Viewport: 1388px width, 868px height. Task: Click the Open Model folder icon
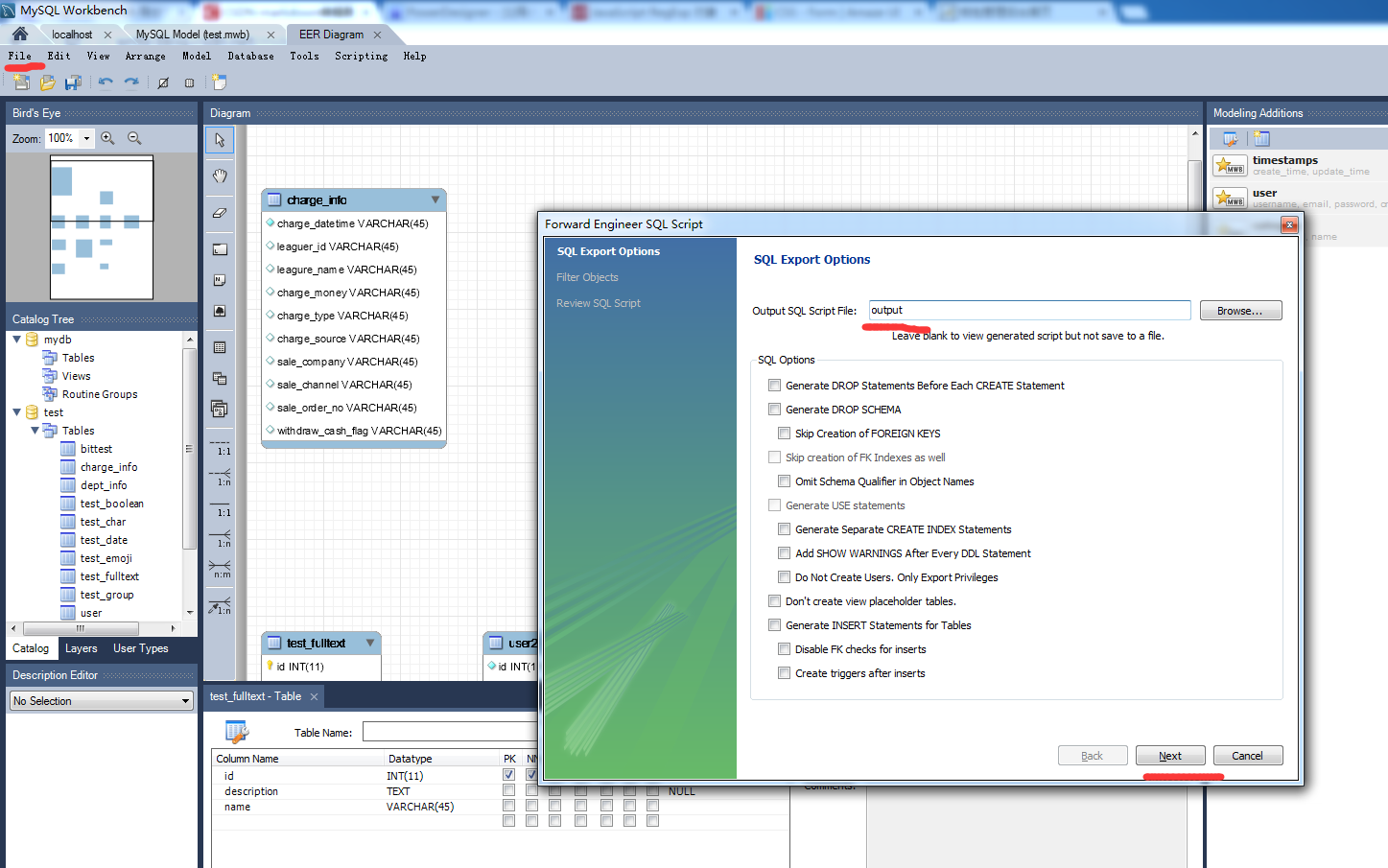click(x=47, y=82)
